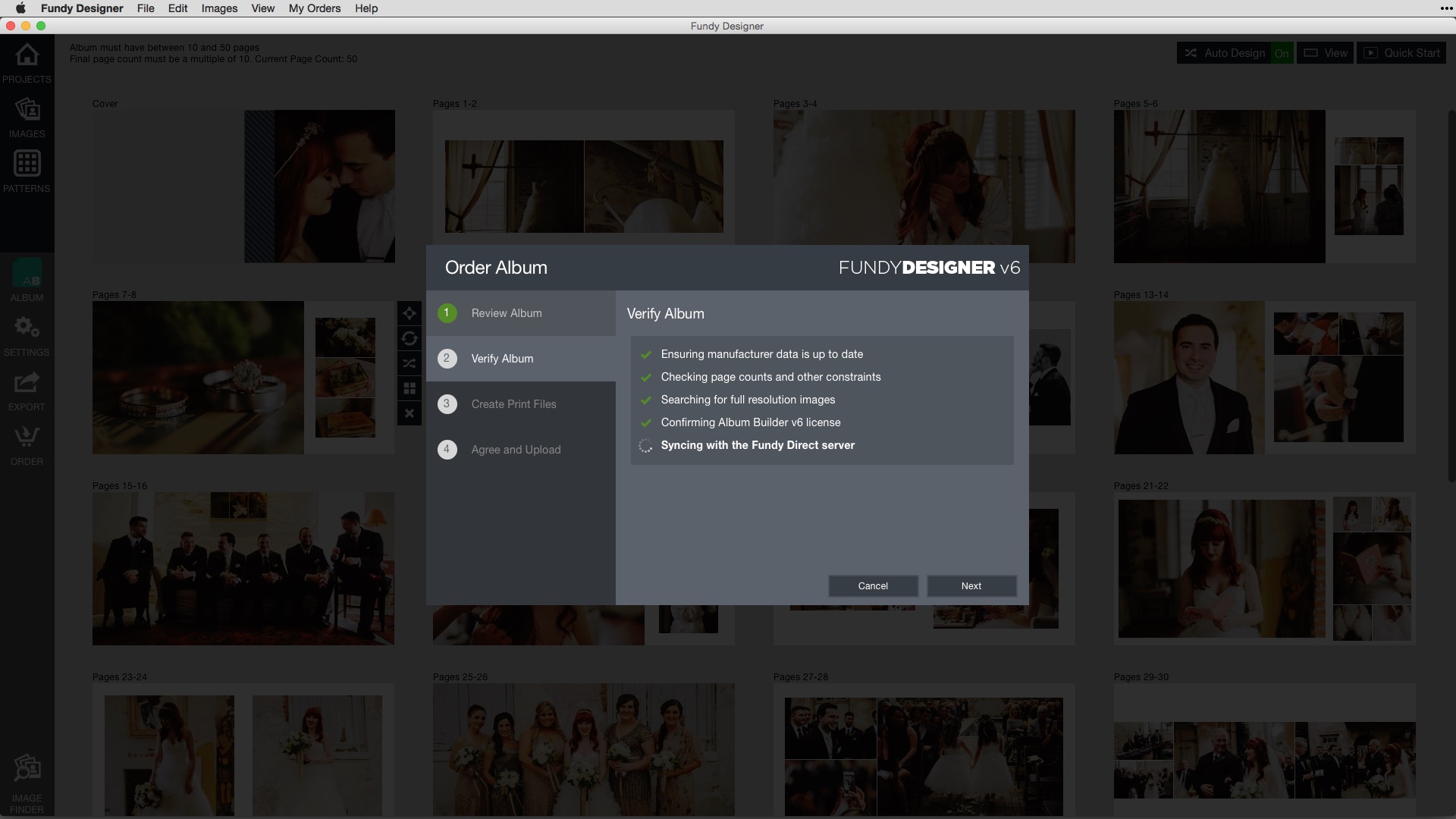This screenshot has width=1456, height=819.
Task: Select the Pages 5-6 spread
Action: click(x=1264, y=187)
